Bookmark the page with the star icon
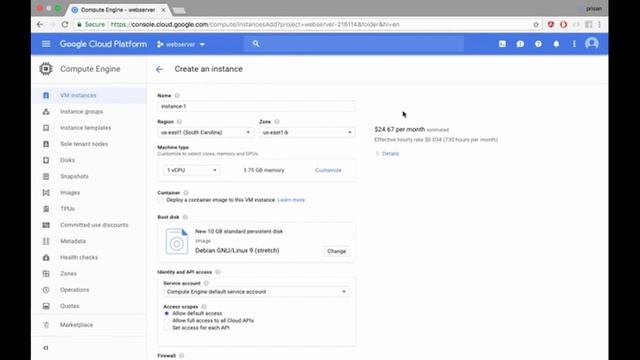 pos(536,24)
